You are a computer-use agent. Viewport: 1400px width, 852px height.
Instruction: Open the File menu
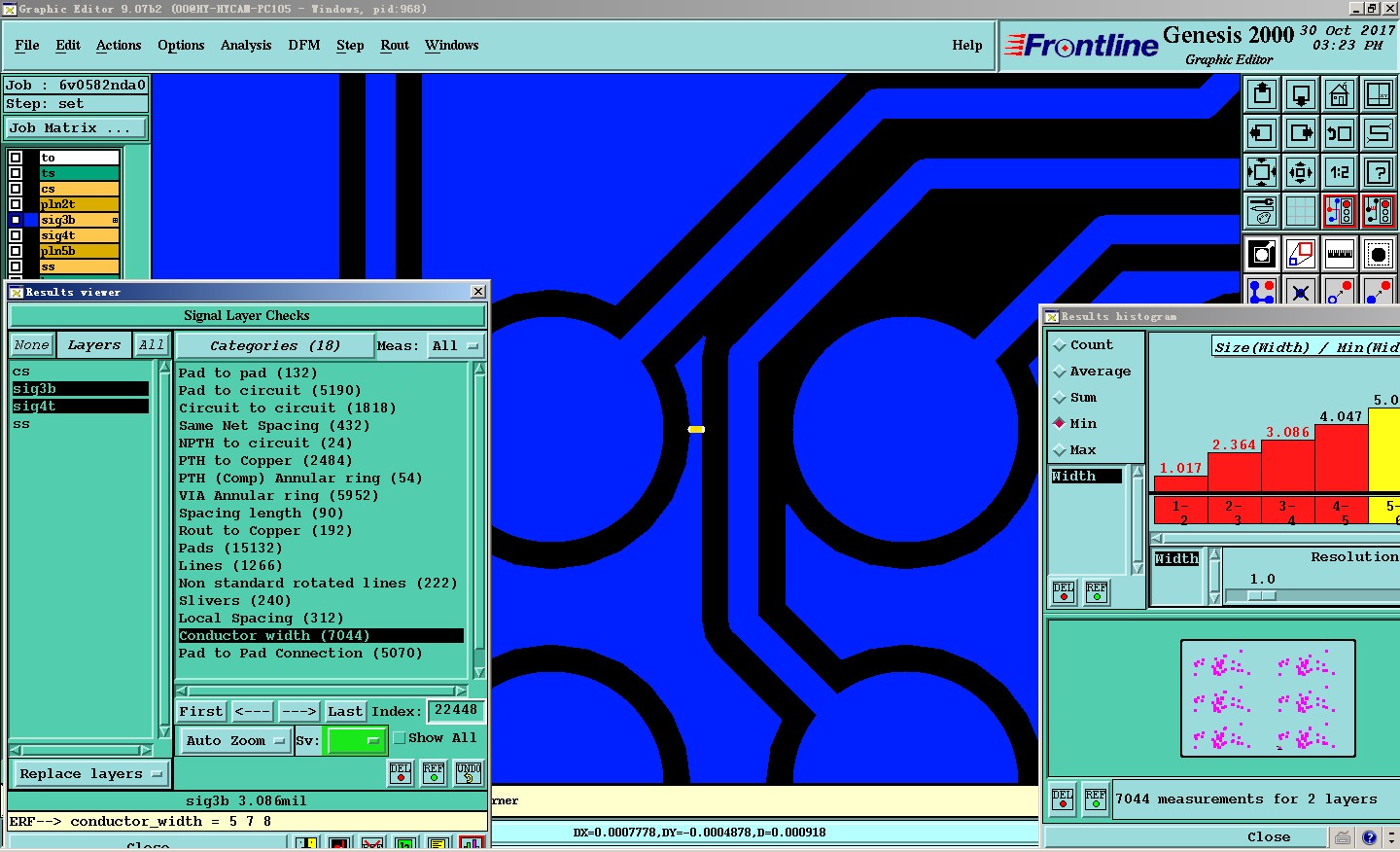coord(27,46)
